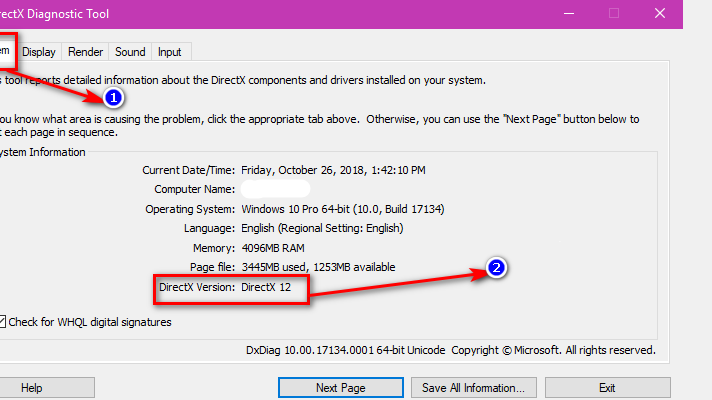The height and width of the screenshot is (400, 712).
Task: Click the disabled maximize icon in title bar
Action: tap(614, 14)
